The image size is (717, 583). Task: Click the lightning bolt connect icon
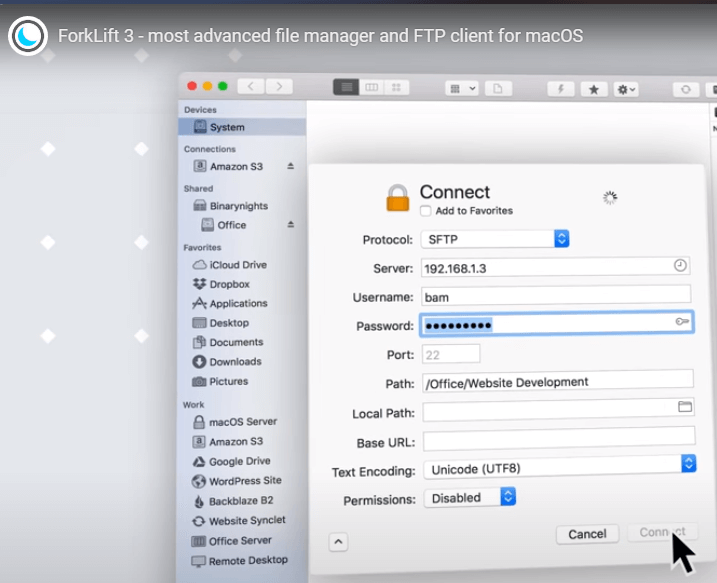pyautogui.click(x=561, y=89)
